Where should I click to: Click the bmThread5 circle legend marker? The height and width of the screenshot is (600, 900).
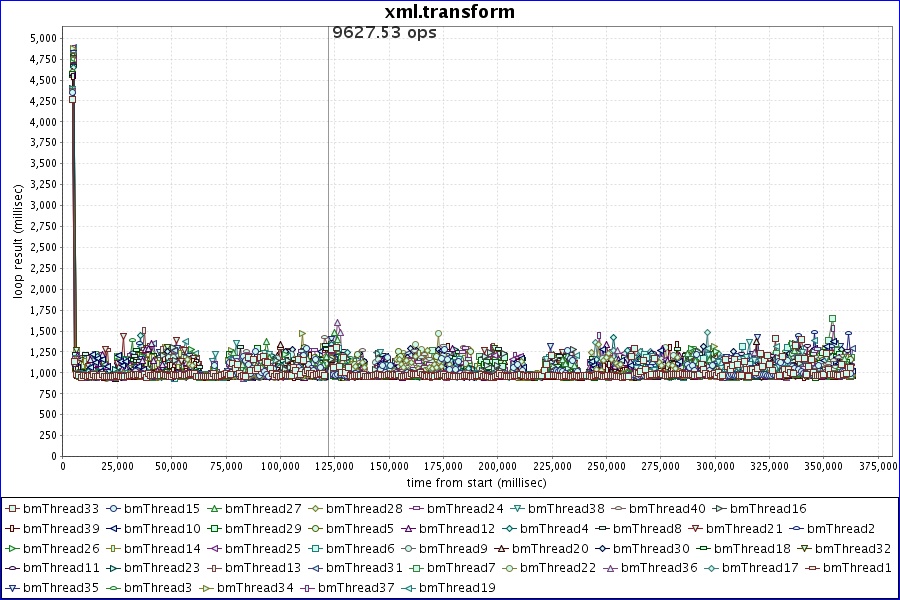pyautogui.click(x=314, y=528)
